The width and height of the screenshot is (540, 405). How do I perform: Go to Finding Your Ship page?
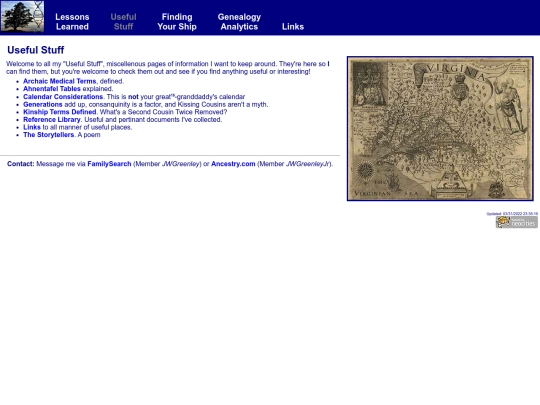click(x=177, y=22)
